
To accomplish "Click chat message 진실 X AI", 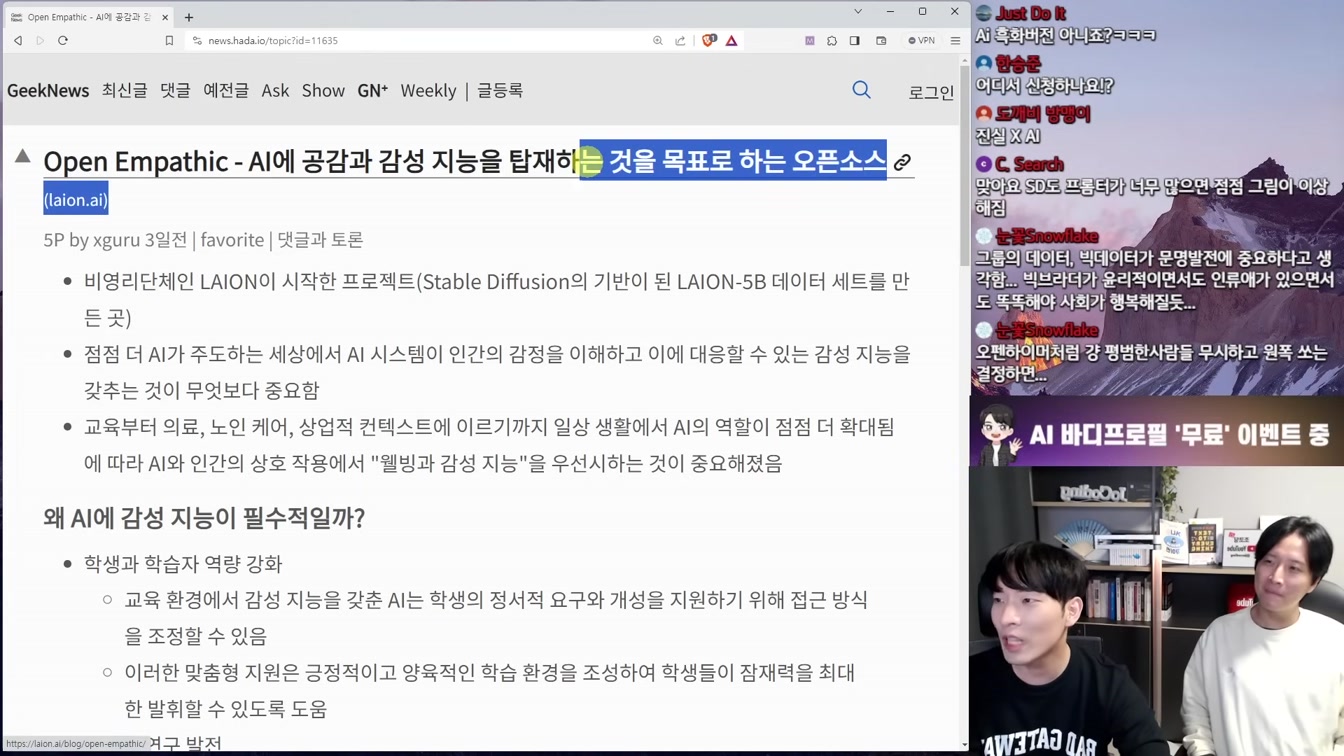I will pos(1008,136).
